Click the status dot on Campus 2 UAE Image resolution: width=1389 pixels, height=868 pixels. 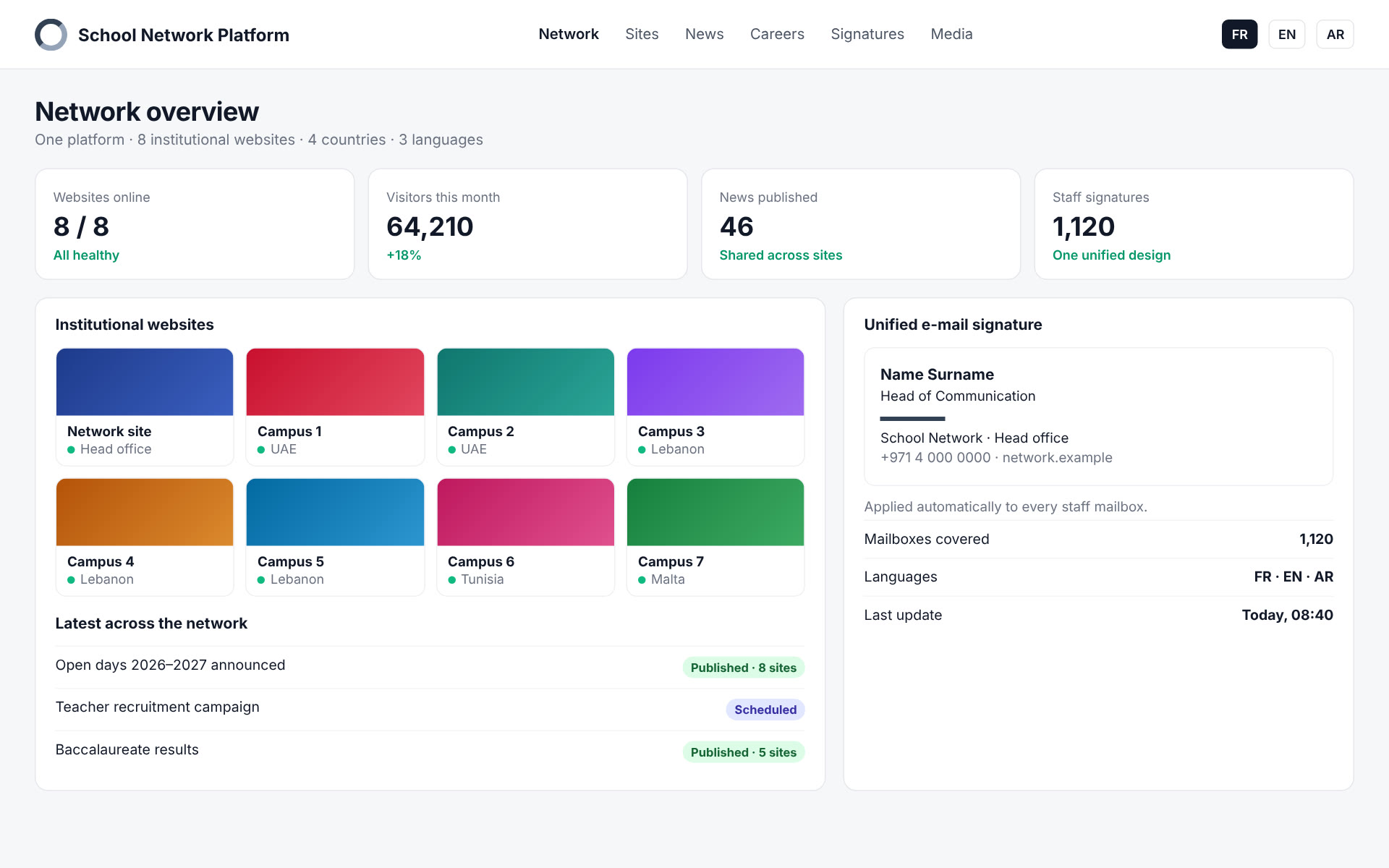click(451, 450)
